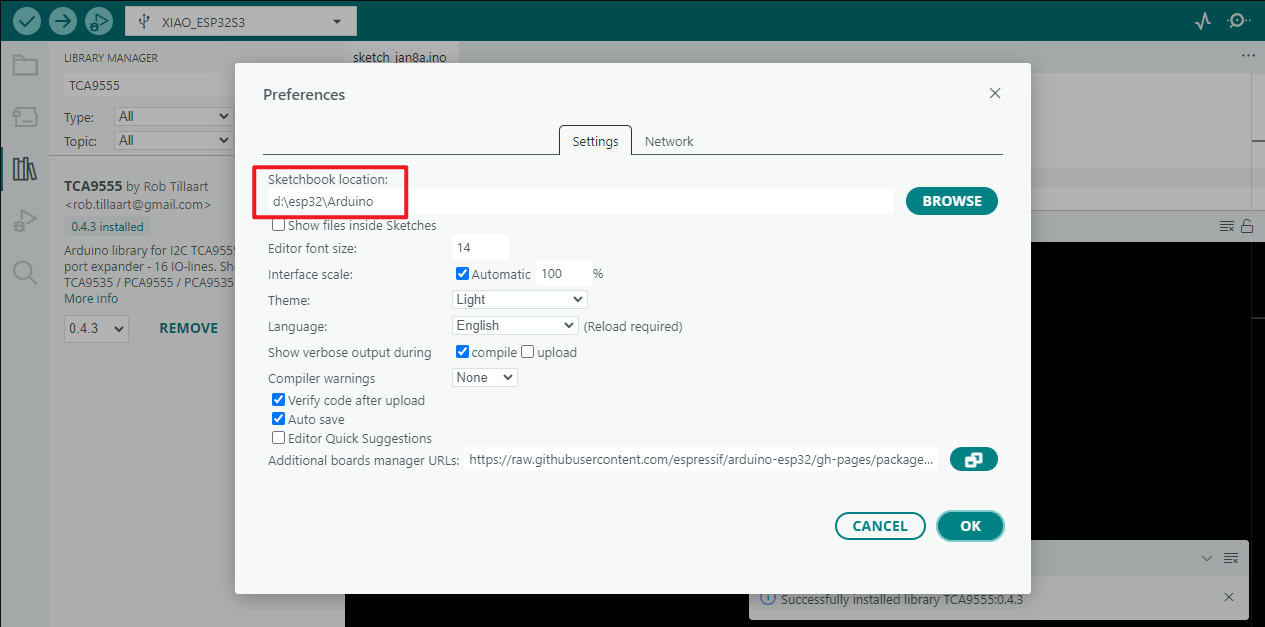Open the Sketchbook folder sidebar icon
The height and width of the screenshot is (627, 1265).
(x=25, y=66)
